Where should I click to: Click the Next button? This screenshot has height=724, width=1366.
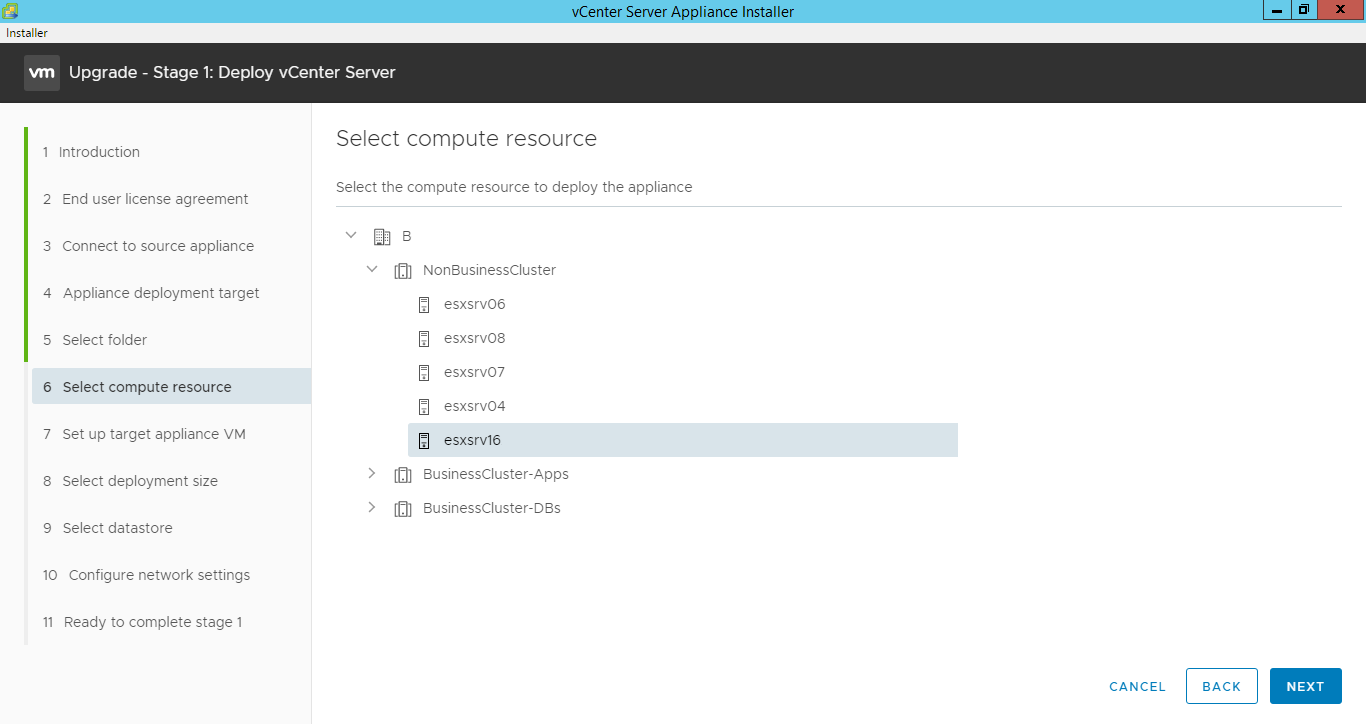click(1305, 686)
